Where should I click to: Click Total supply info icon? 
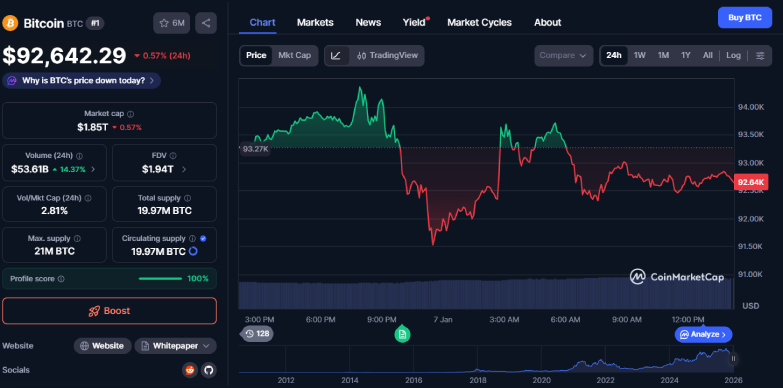pos(187,198)
